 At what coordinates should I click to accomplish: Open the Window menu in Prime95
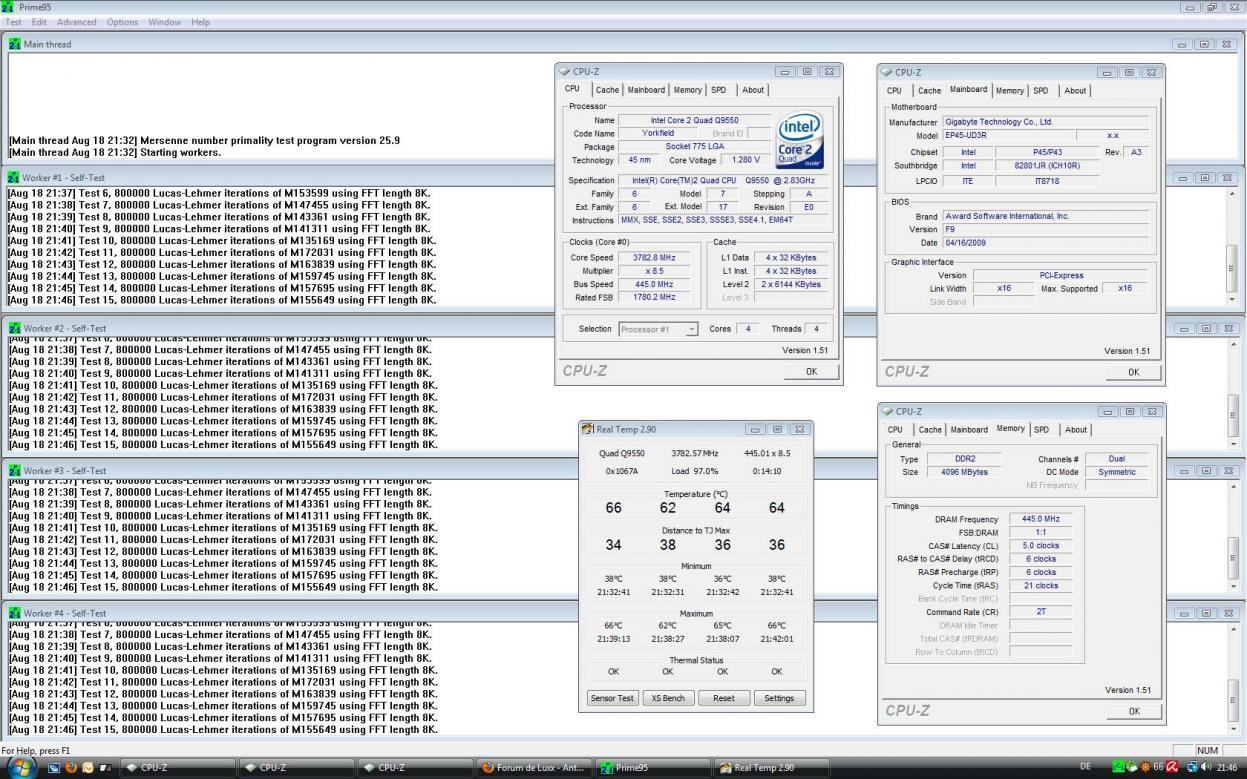[165, 22]
